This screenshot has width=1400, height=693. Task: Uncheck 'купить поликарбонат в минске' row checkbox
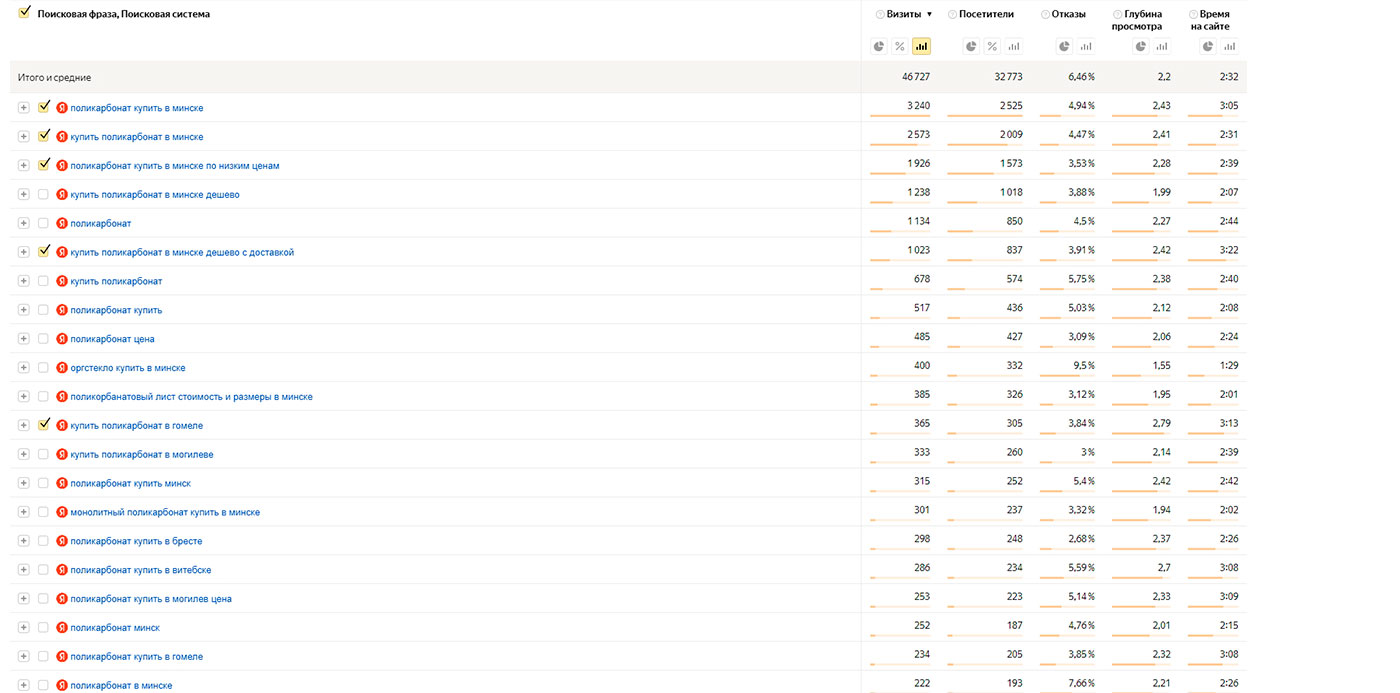[x=43, y=136]
